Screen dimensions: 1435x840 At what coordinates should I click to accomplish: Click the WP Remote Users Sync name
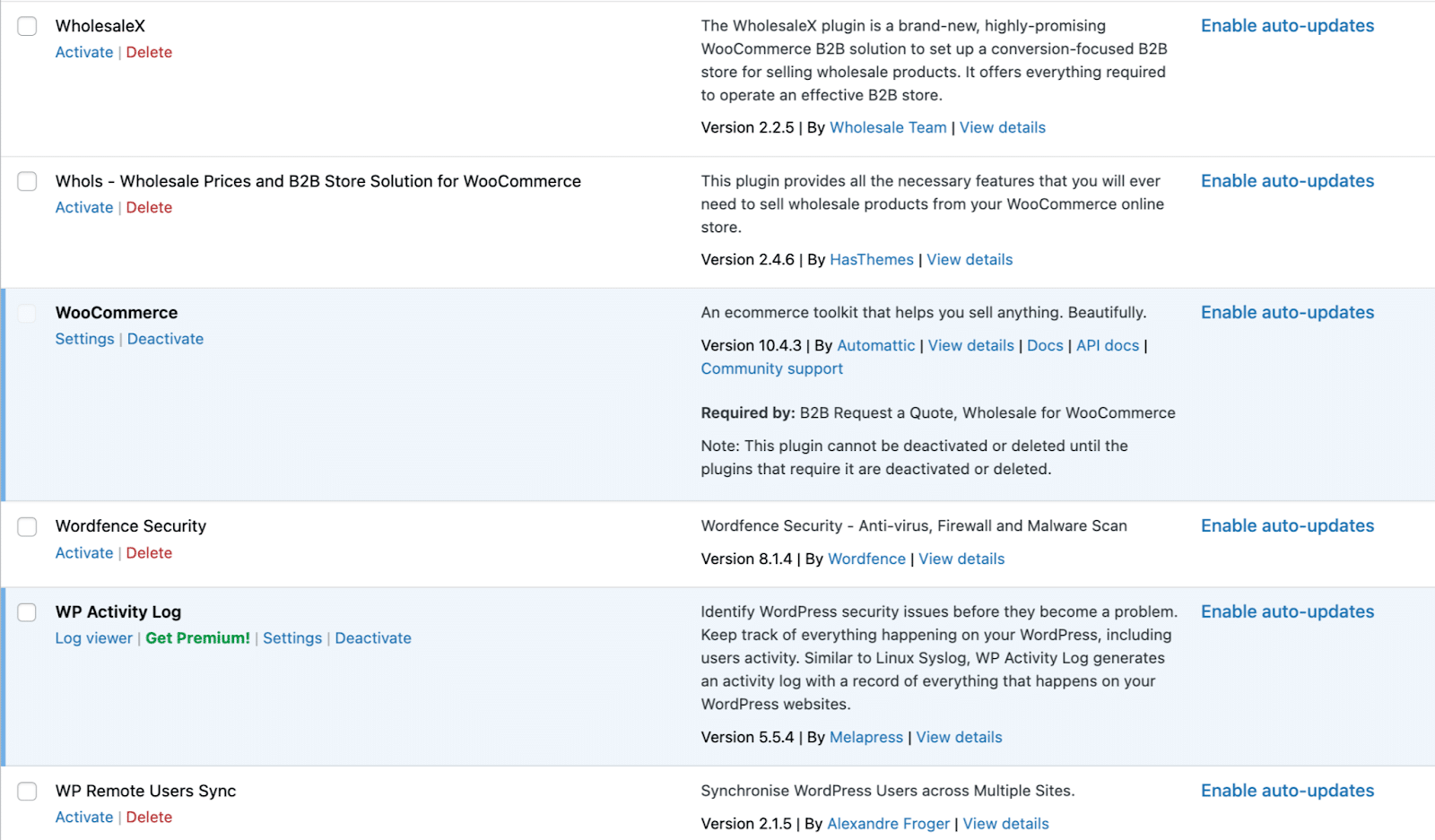(146, 791)
